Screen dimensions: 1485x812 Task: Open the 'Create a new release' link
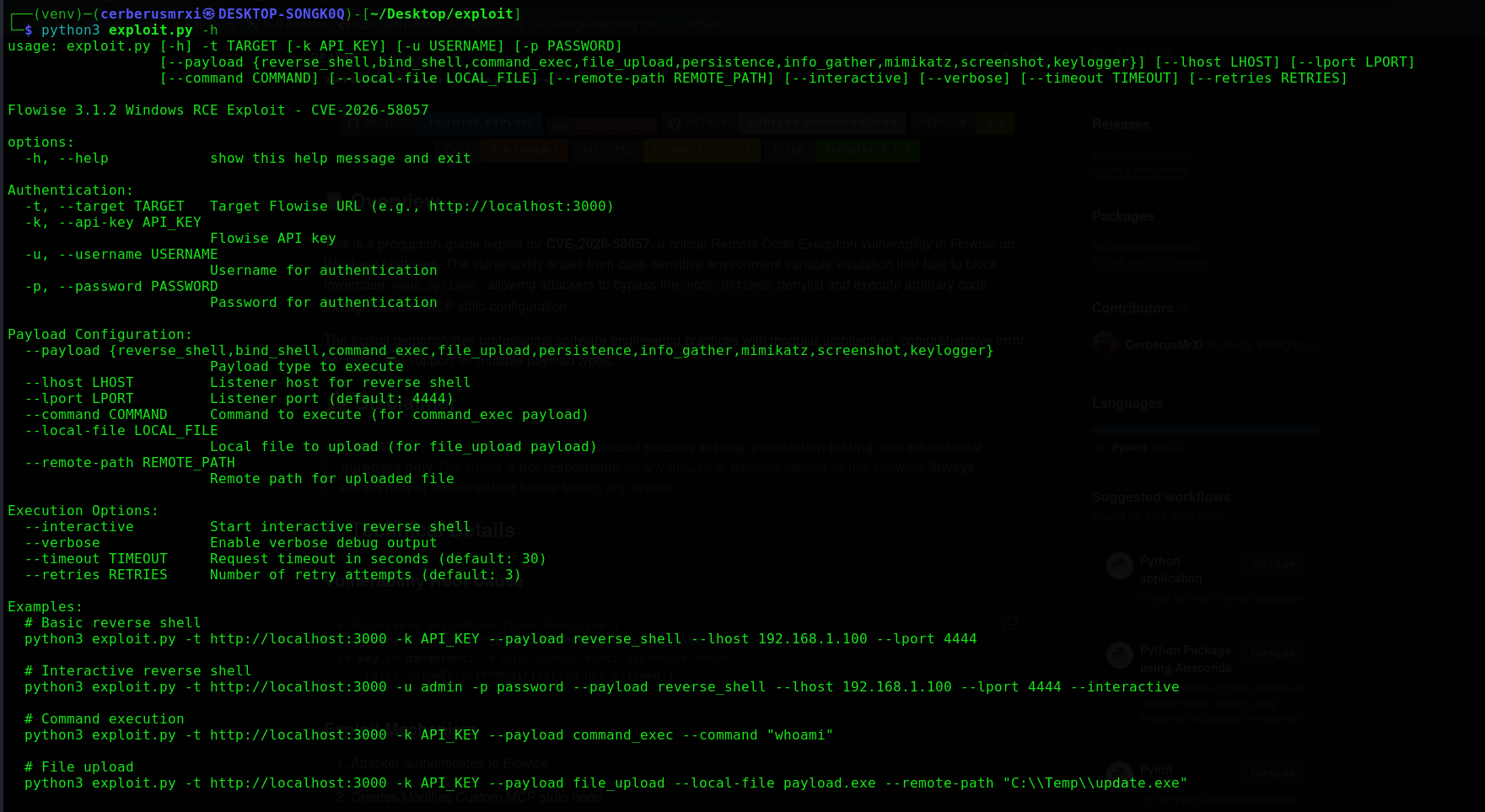[x=1140, y=171]
